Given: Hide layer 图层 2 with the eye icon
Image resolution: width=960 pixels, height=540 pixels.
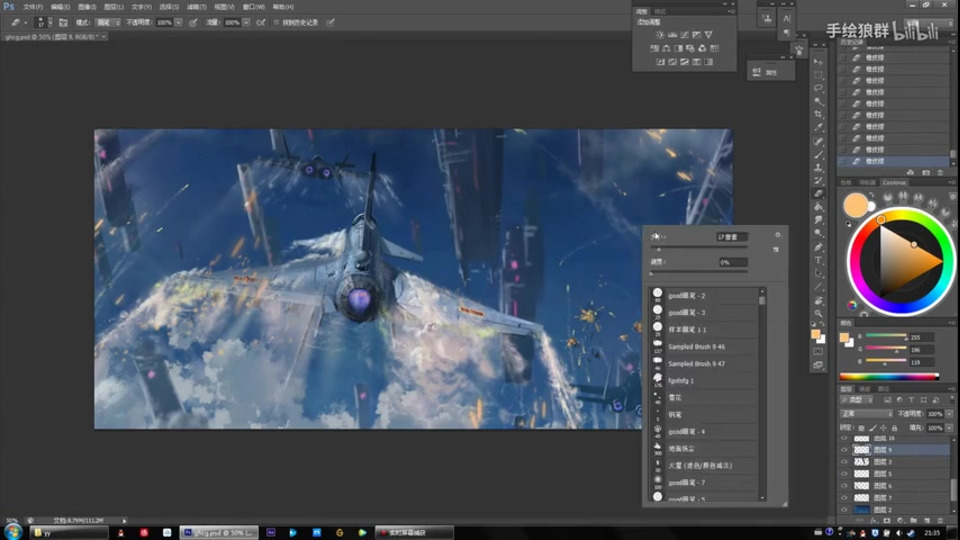Looking at the screenshot, I should tap(844, 509).
